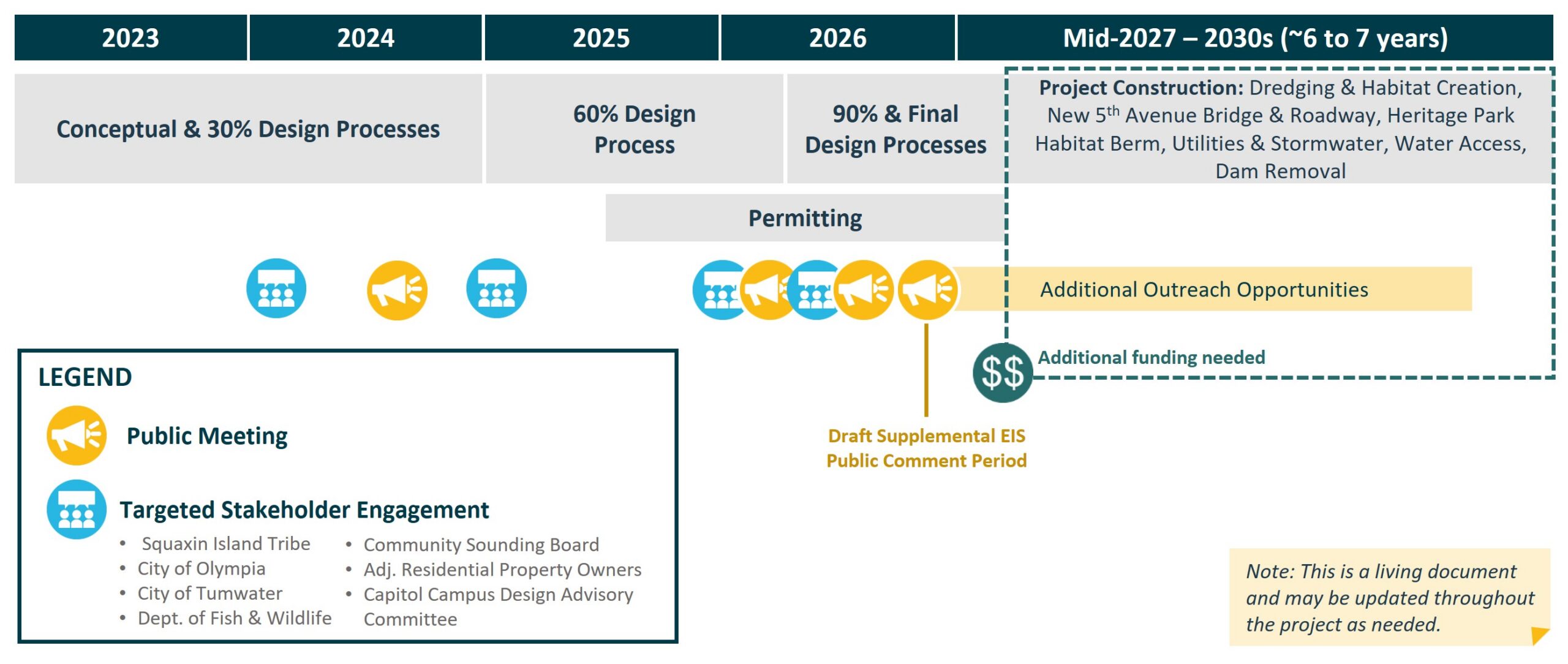Select the Mid-2027 – 2030s header
This screenshot has width=1568, height=664.
click(1255, 38)
